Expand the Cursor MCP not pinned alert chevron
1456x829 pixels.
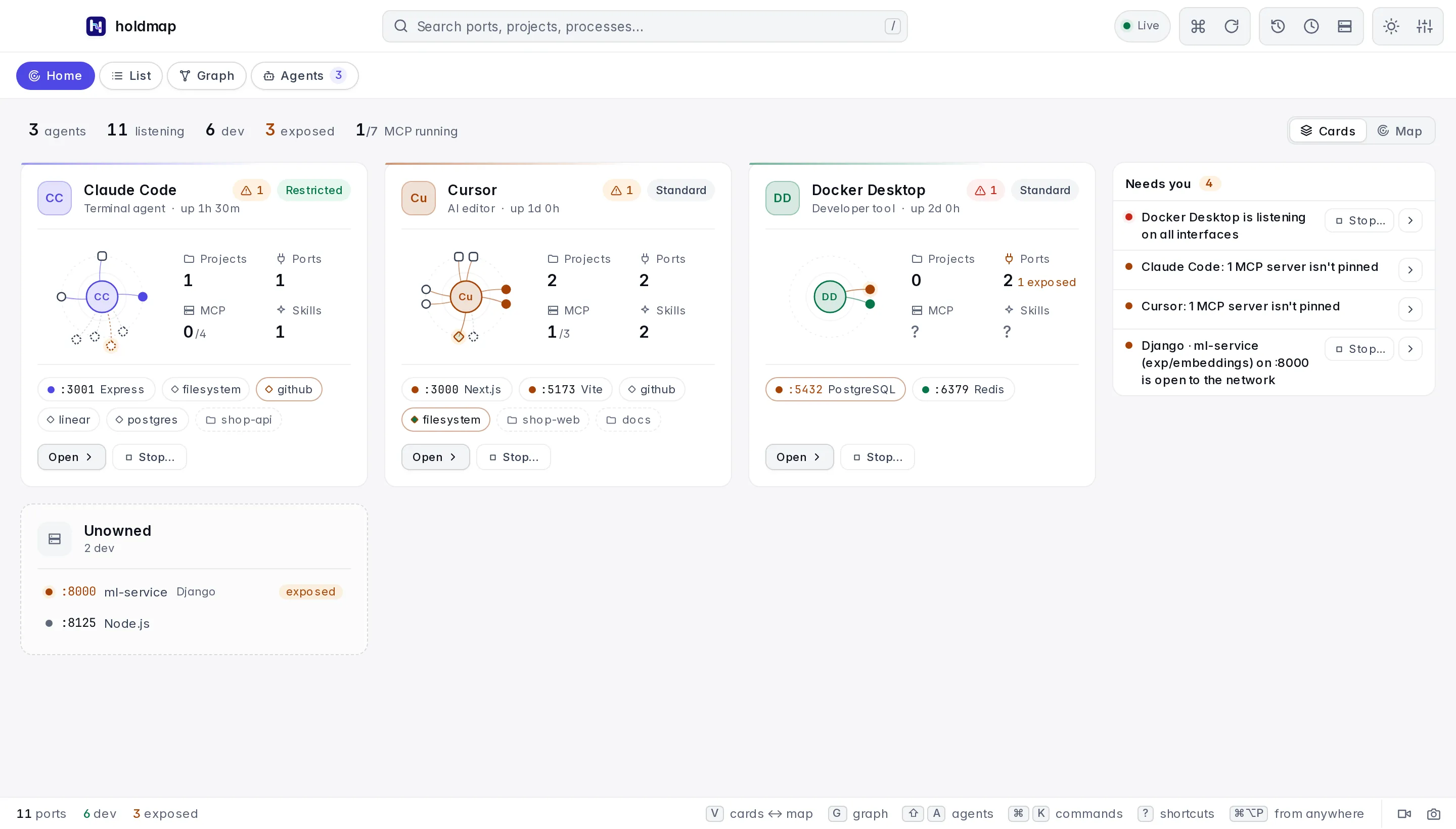coord(1410,309)
